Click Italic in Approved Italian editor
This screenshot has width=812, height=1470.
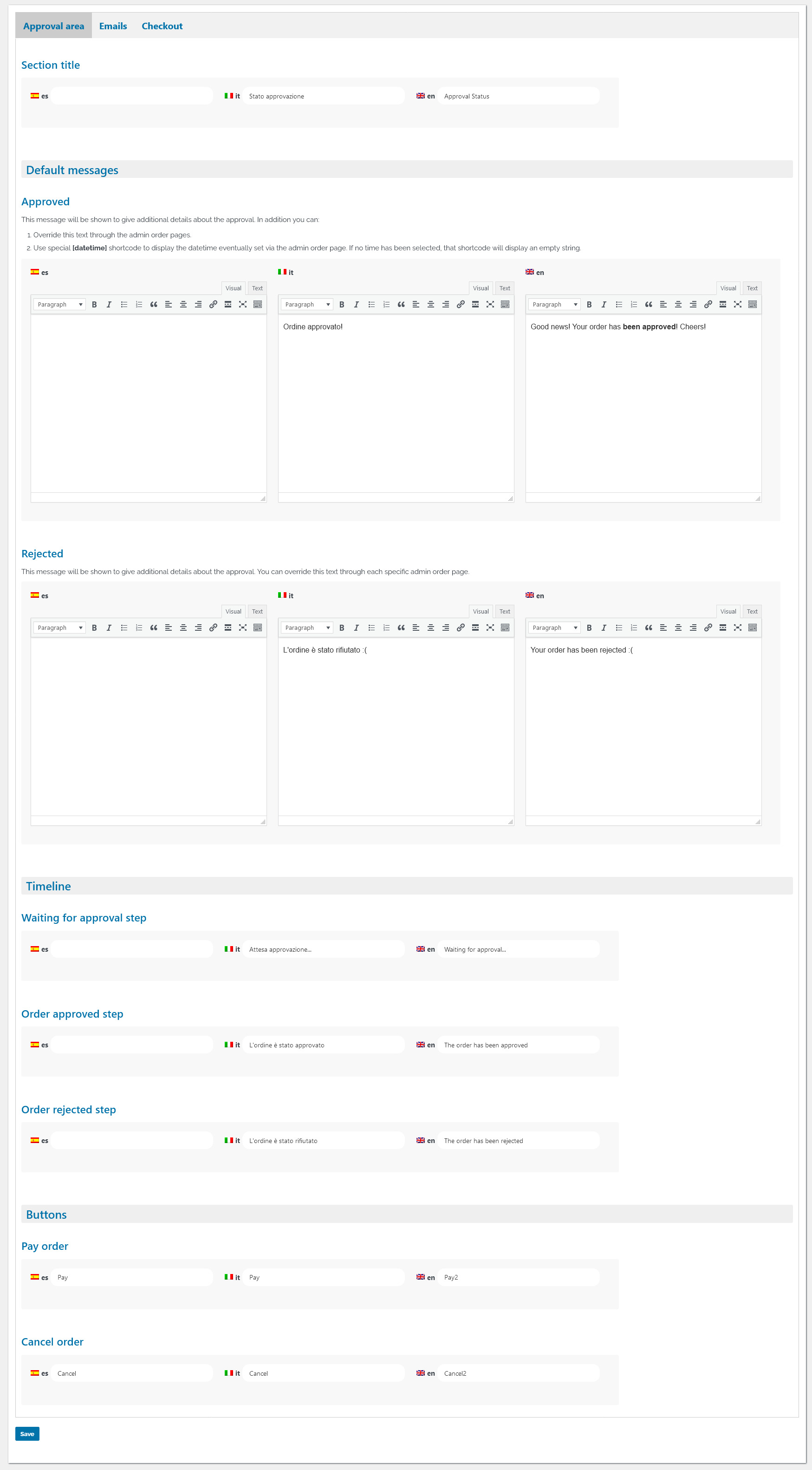(357, 305)
